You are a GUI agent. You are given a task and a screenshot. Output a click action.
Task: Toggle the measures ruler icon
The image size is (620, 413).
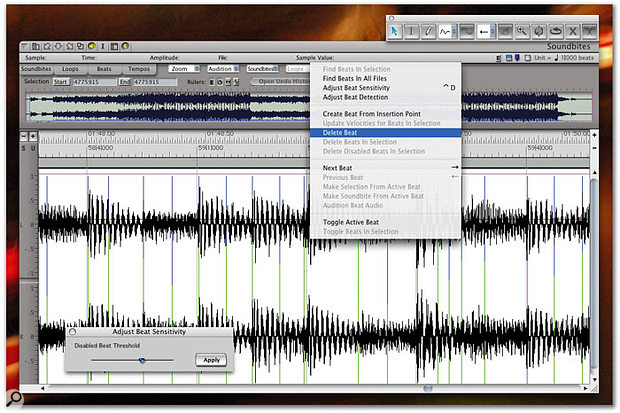[212, 82]
